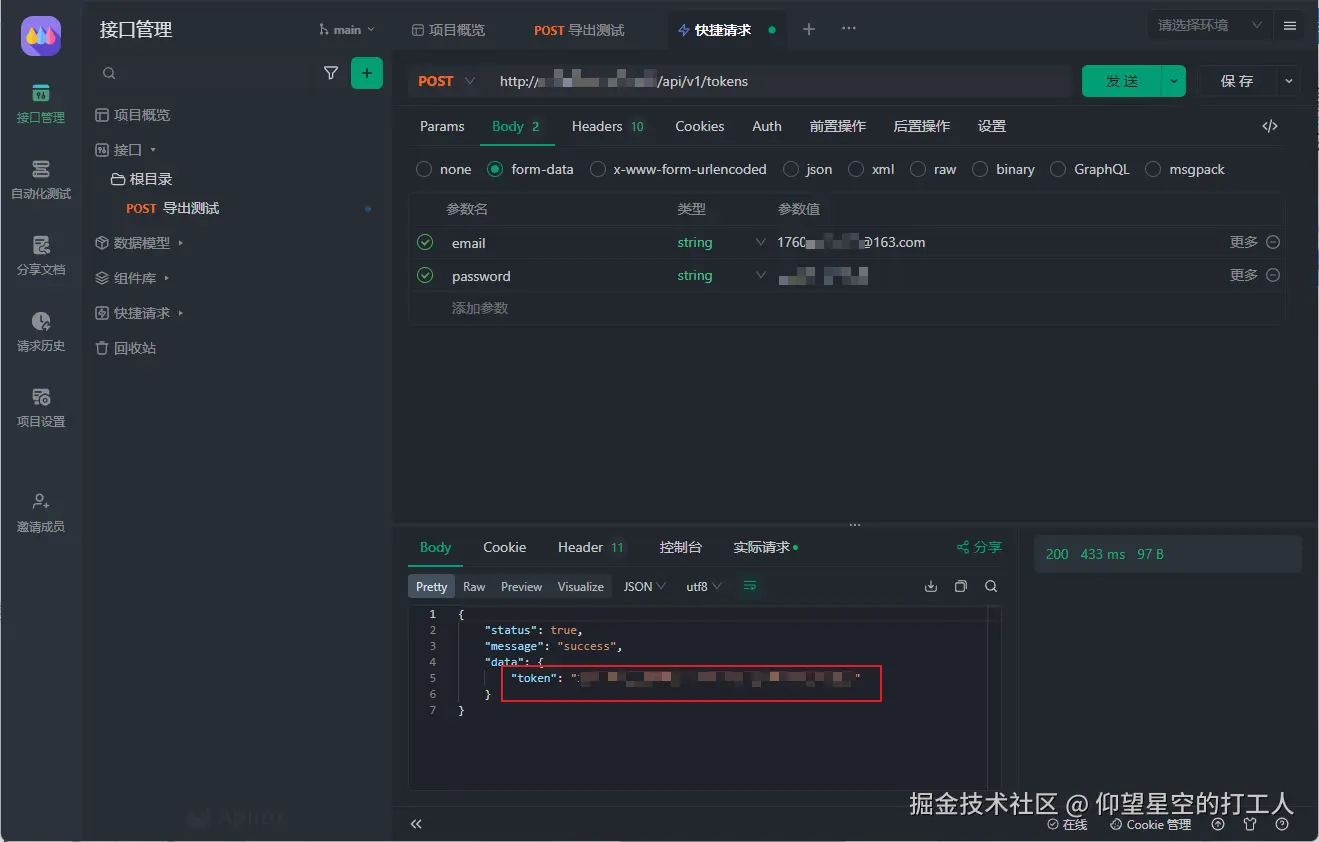The image size is (1319, 842).
Task: Switch response view to Raw
Action: tap(474, 586)
